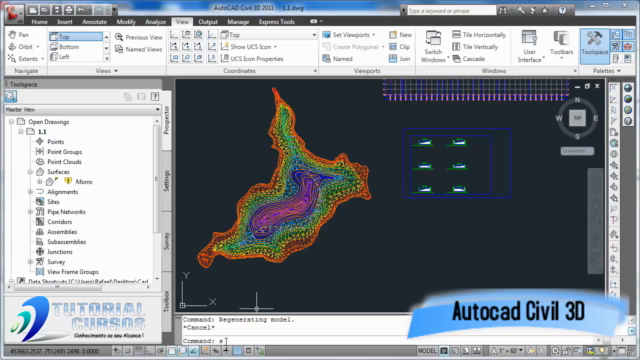Click Switch Windows button
The image size is (640, 360).
point(433,47)
